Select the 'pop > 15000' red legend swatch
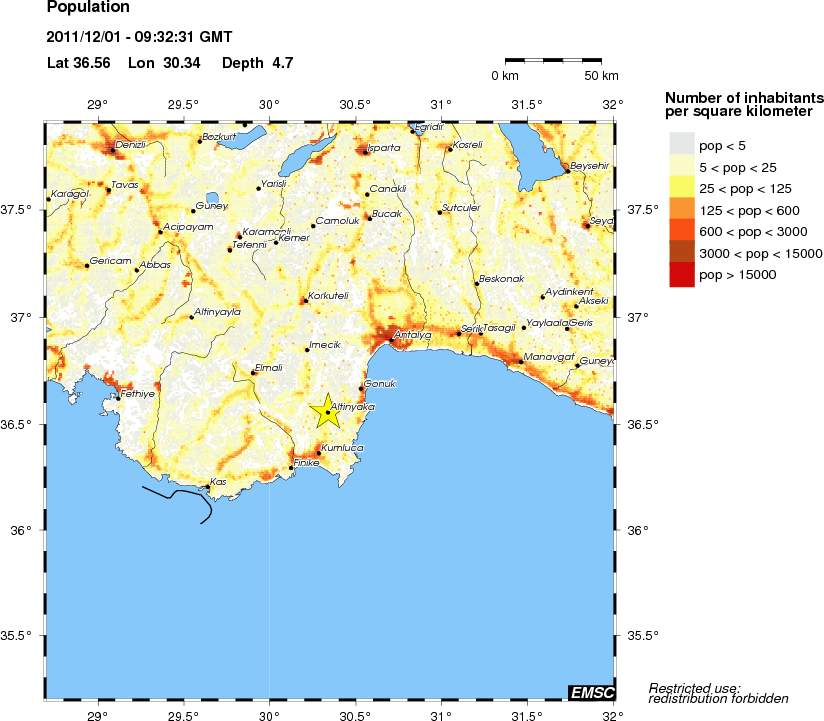This screenshot has width=824, height=721. 681,274
